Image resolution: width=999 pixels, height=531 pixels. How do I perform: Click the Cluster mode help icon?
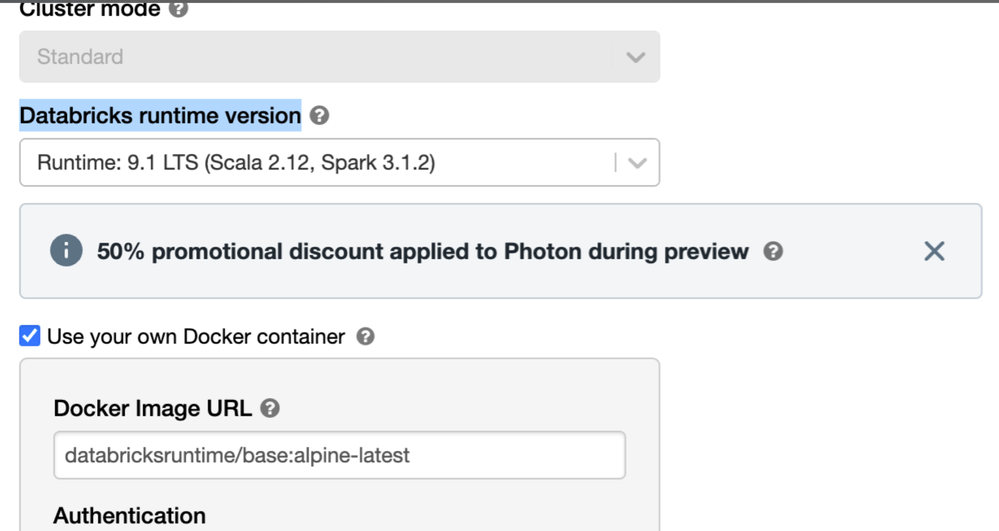click(x=178, y=10)
